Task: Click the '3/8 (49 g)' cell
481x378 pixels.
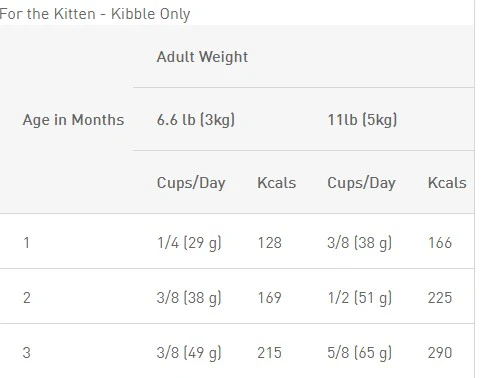Action: pyautogui.click(x=189, y=353)
